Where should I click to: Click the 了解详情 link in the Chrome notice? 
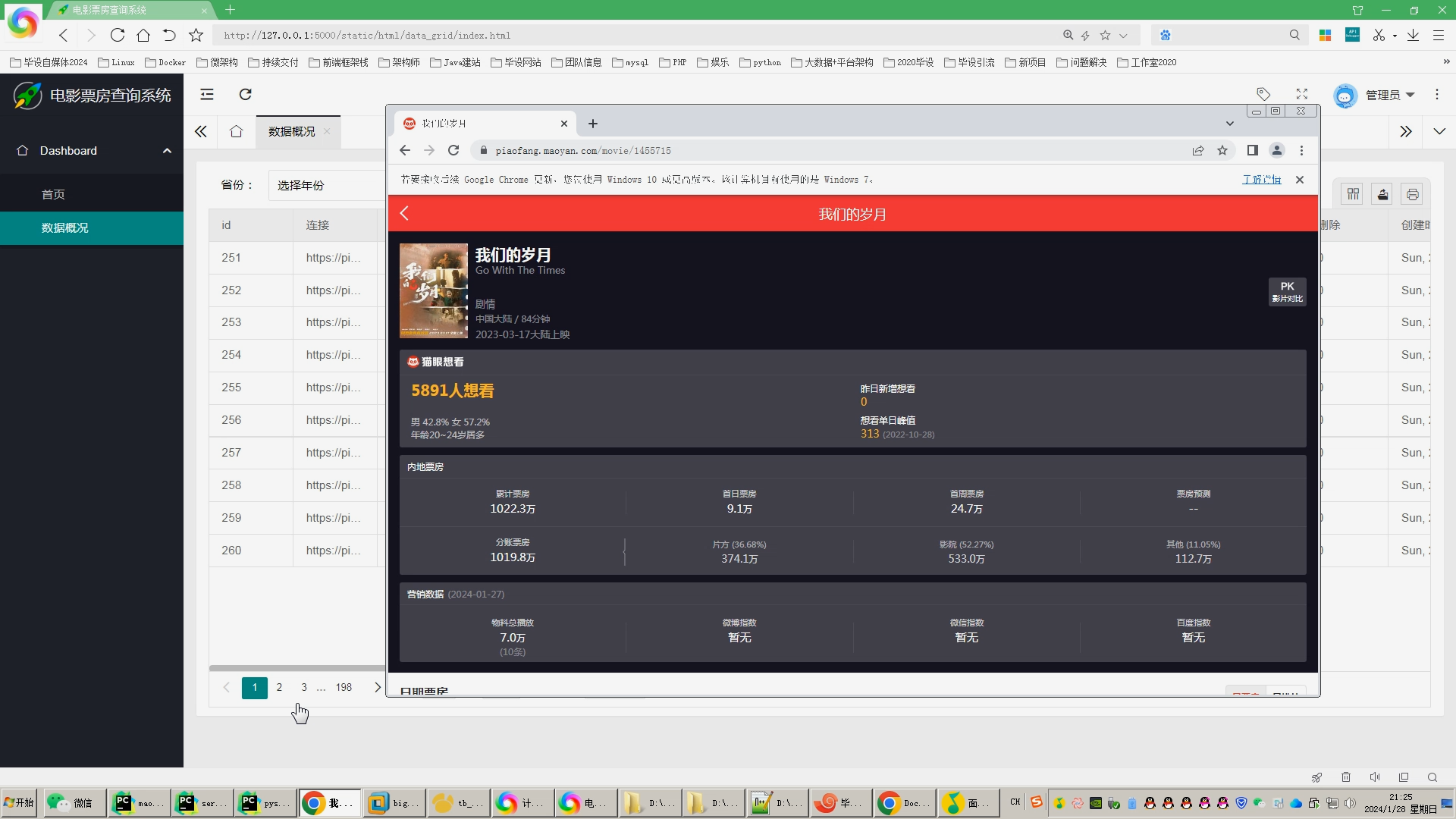pos(1261,180)
